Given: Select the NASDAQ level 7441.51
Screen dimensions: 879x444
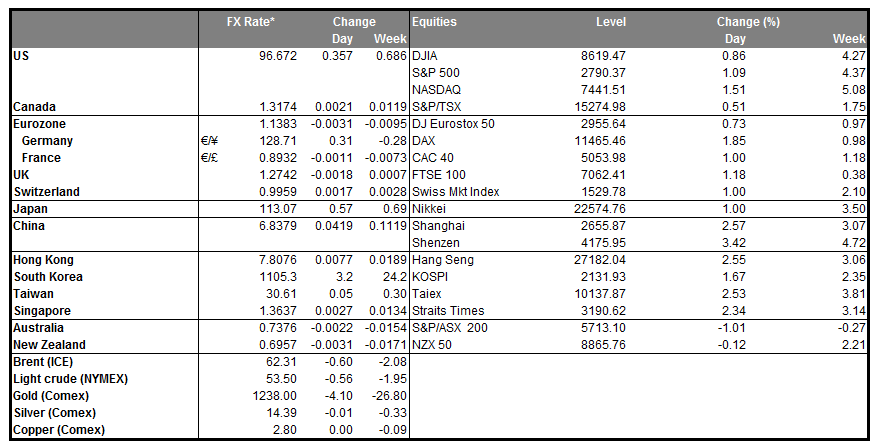Looking at the screenshot, I should coord(597,90).
